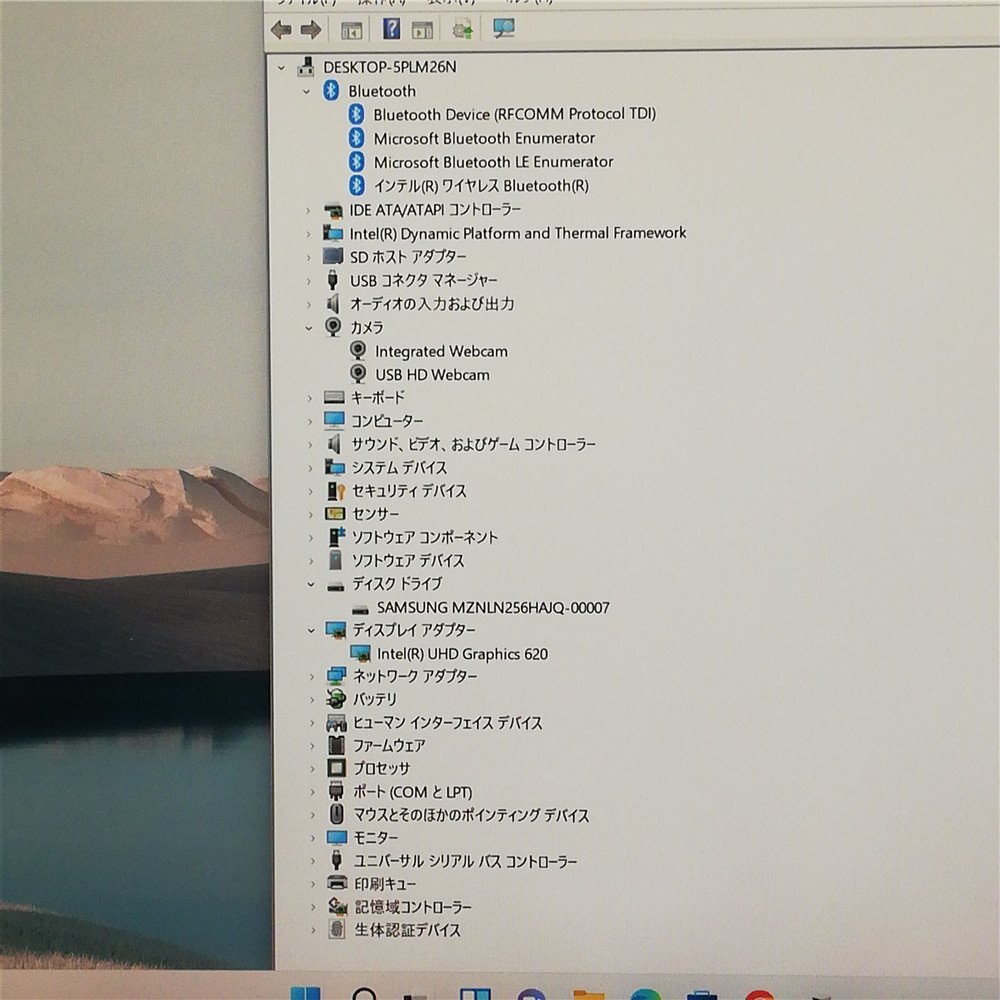
Task: Open File Explorer folder icon on taskbar
Action: coord(589,994)
